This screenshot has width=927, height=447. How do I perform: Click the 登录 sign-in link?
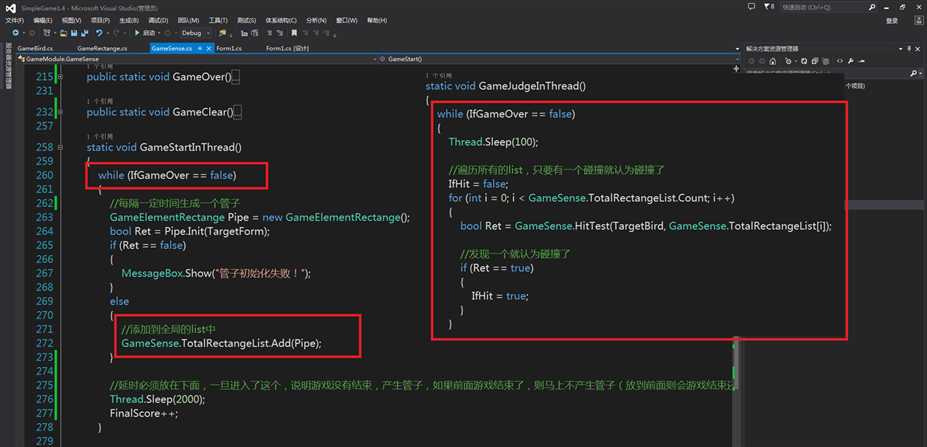[892, 21]
